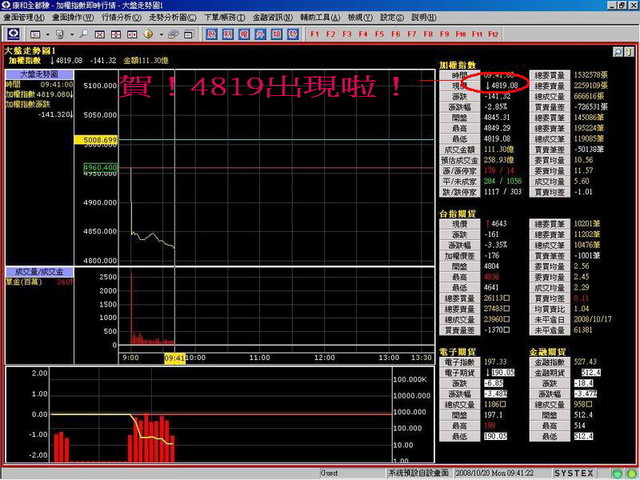Viewport: 640px width, 480px height.
Task: Click the F6 shortcut button
Action: (x=396, y=34)
